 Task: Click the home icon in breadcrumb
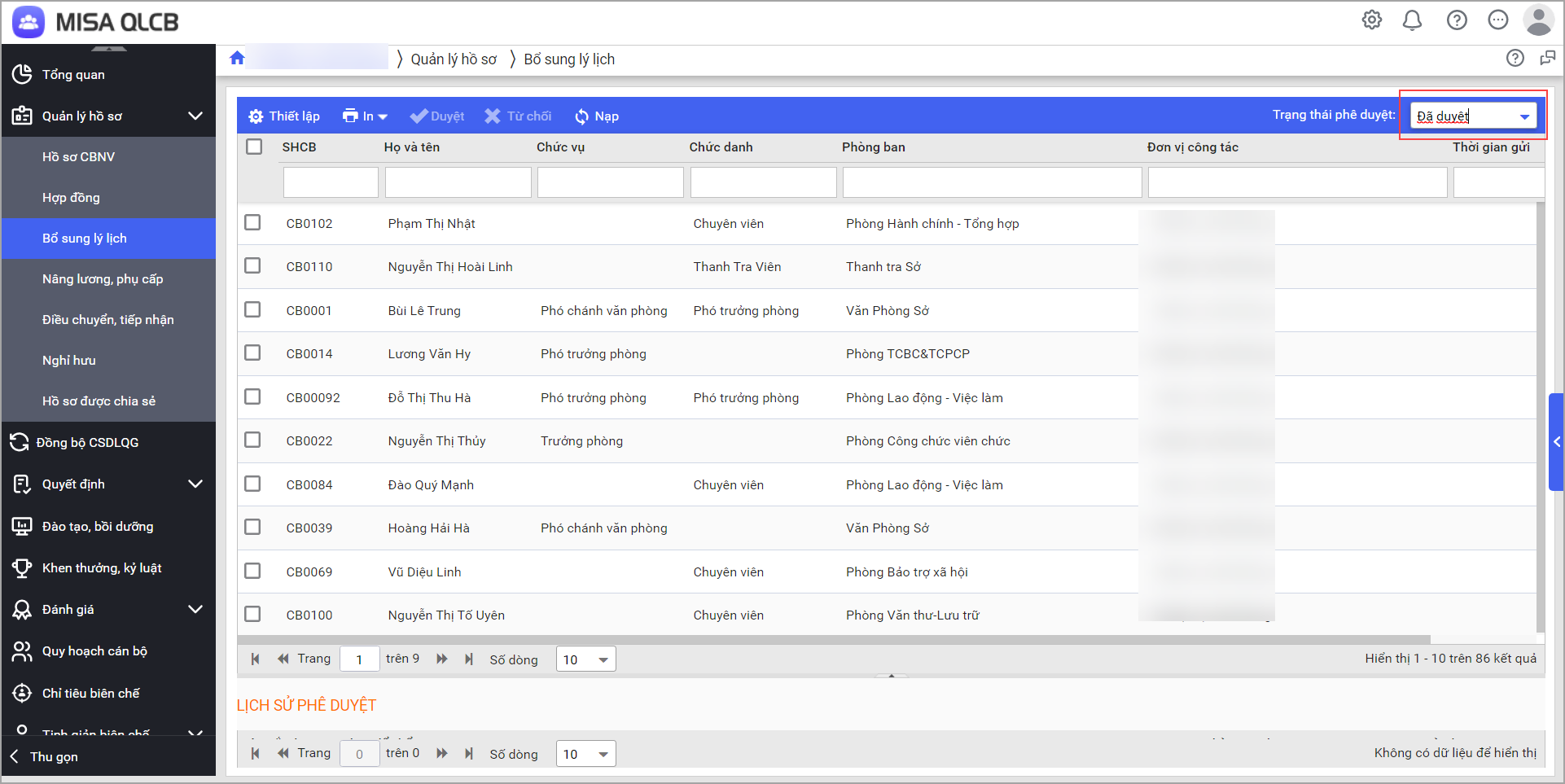[237, 58]
